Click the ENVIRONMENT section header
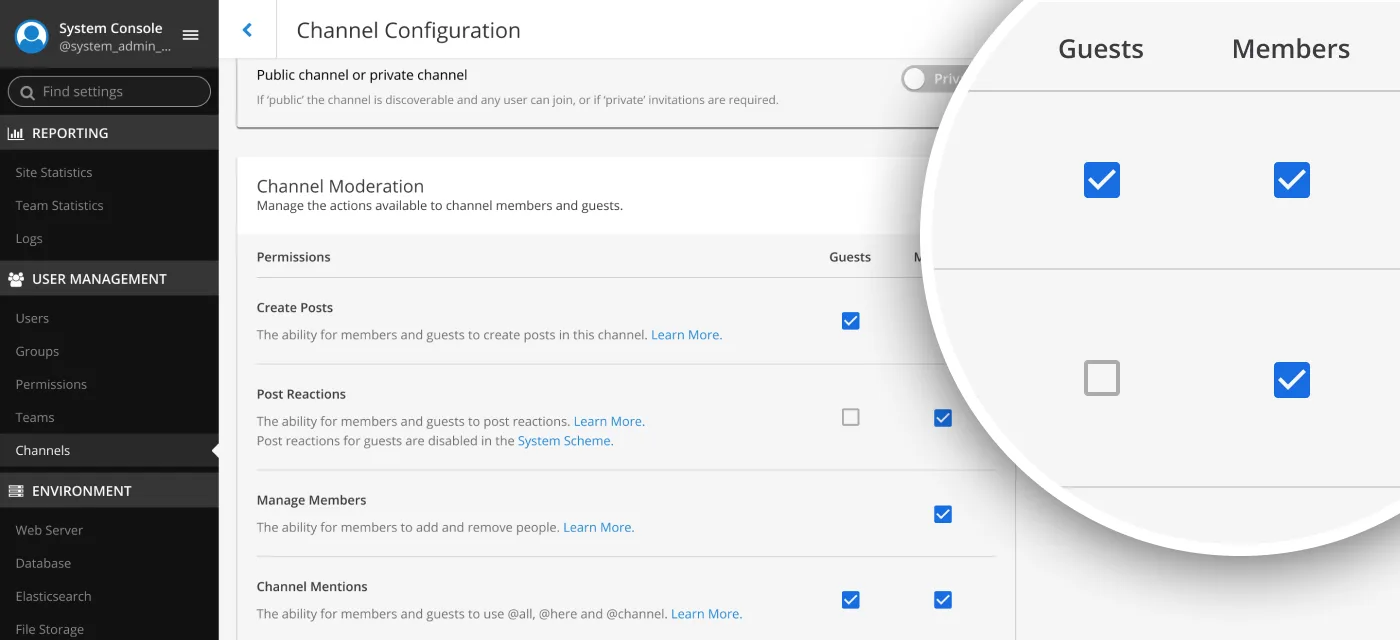 pyautogui.click(x=109, y=491)
